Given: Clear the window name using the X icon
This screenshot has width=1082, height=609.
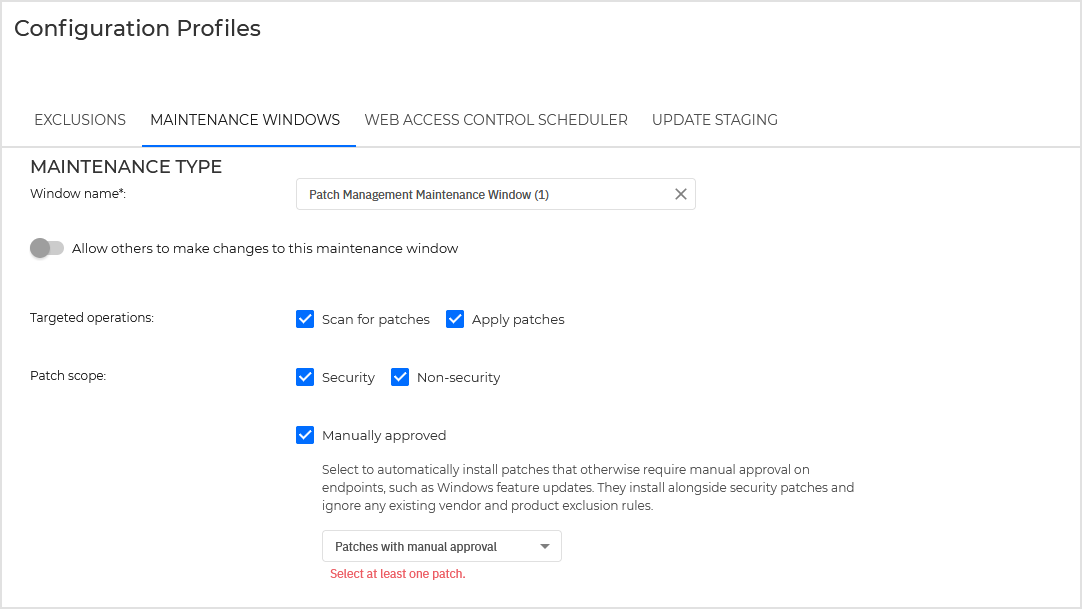Looking at the screenshot, I should point(681,194).
